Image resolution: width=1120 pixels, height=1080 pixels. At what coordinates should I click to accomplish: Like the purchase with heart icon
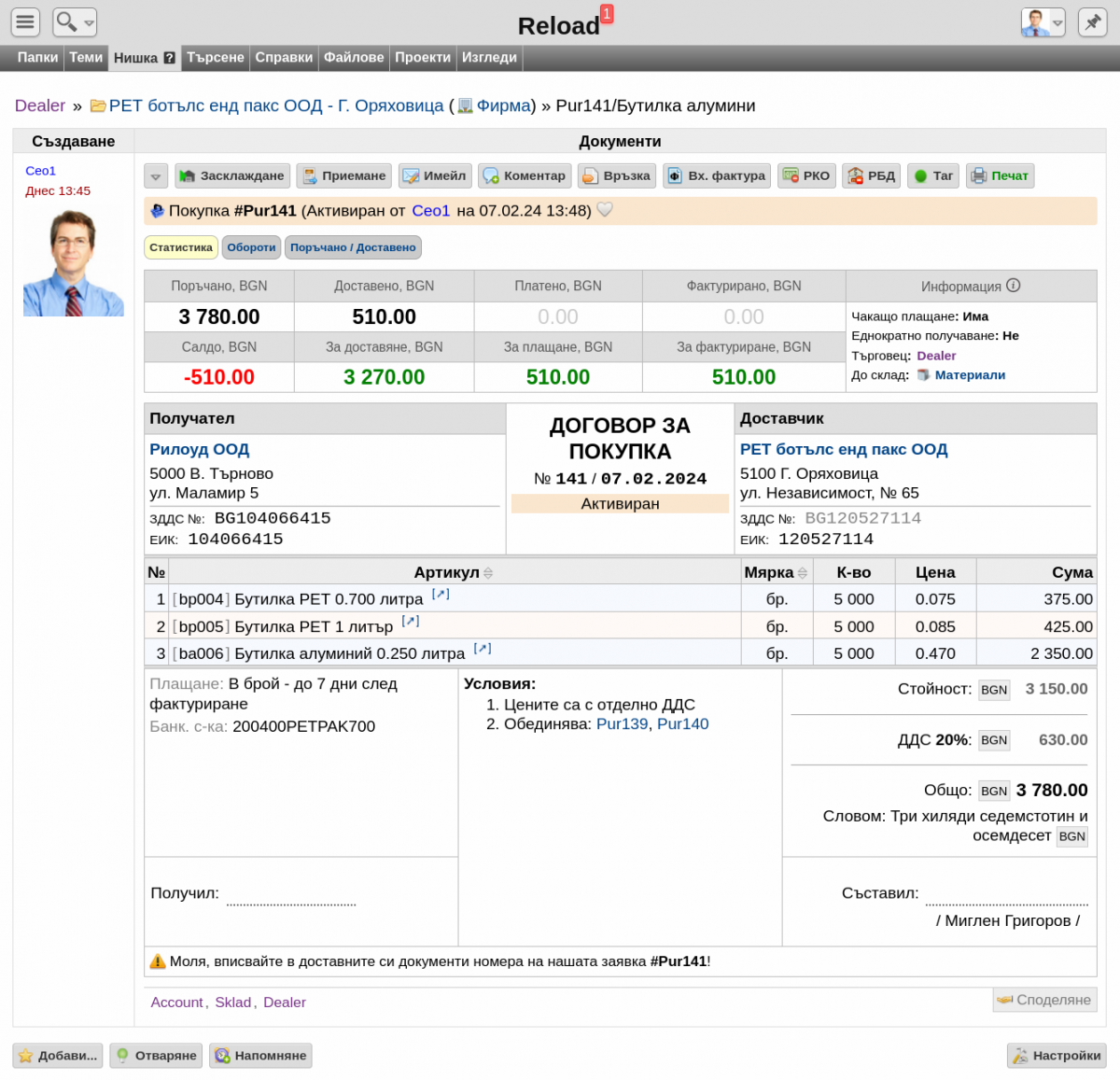[x=605, y=210]
